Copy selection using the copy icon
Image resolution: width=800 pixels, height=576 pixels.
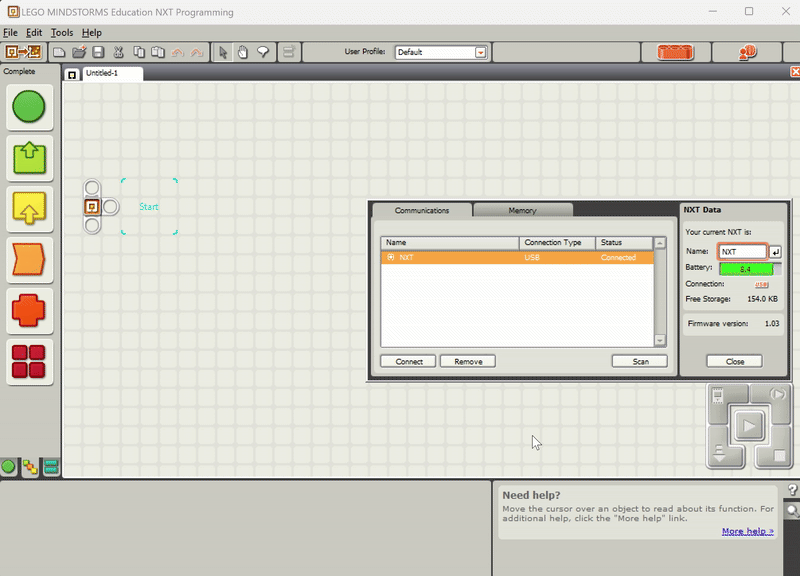click(139, 52)
